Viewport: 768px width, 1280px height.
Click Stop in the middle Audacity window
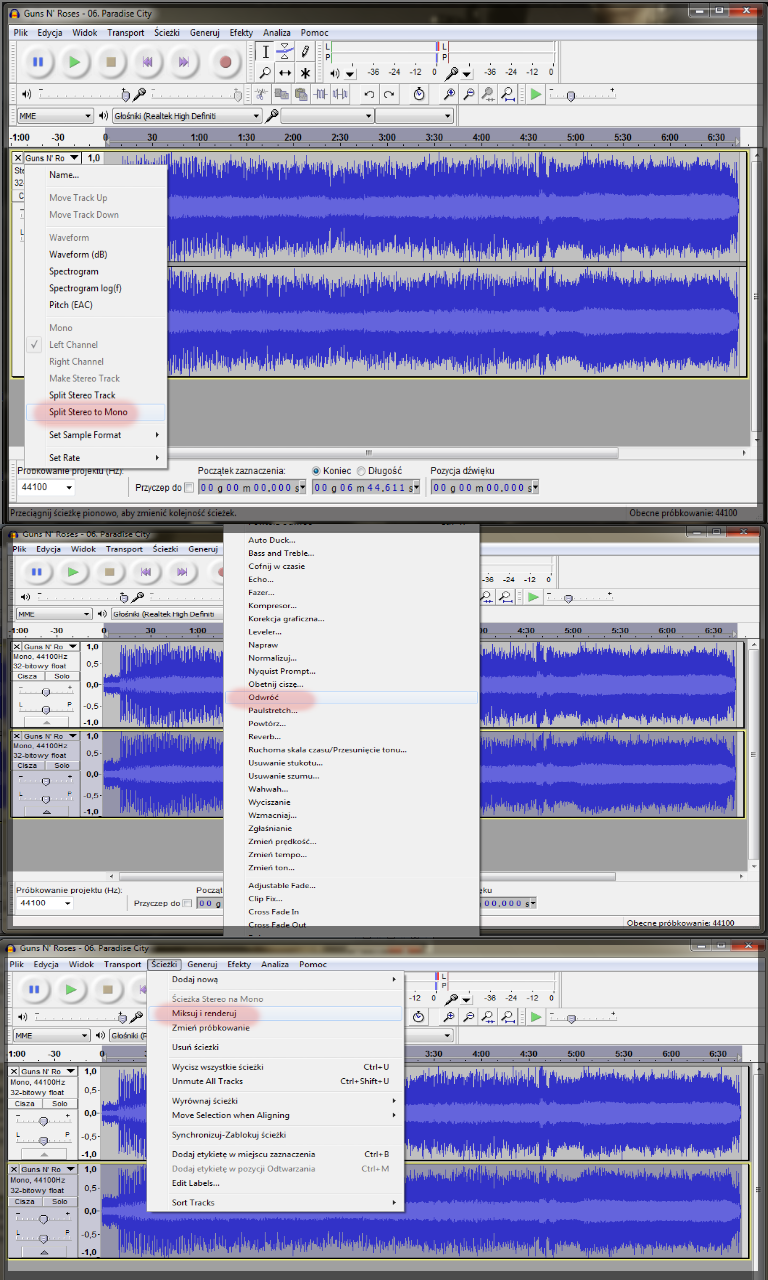point(111,572)
